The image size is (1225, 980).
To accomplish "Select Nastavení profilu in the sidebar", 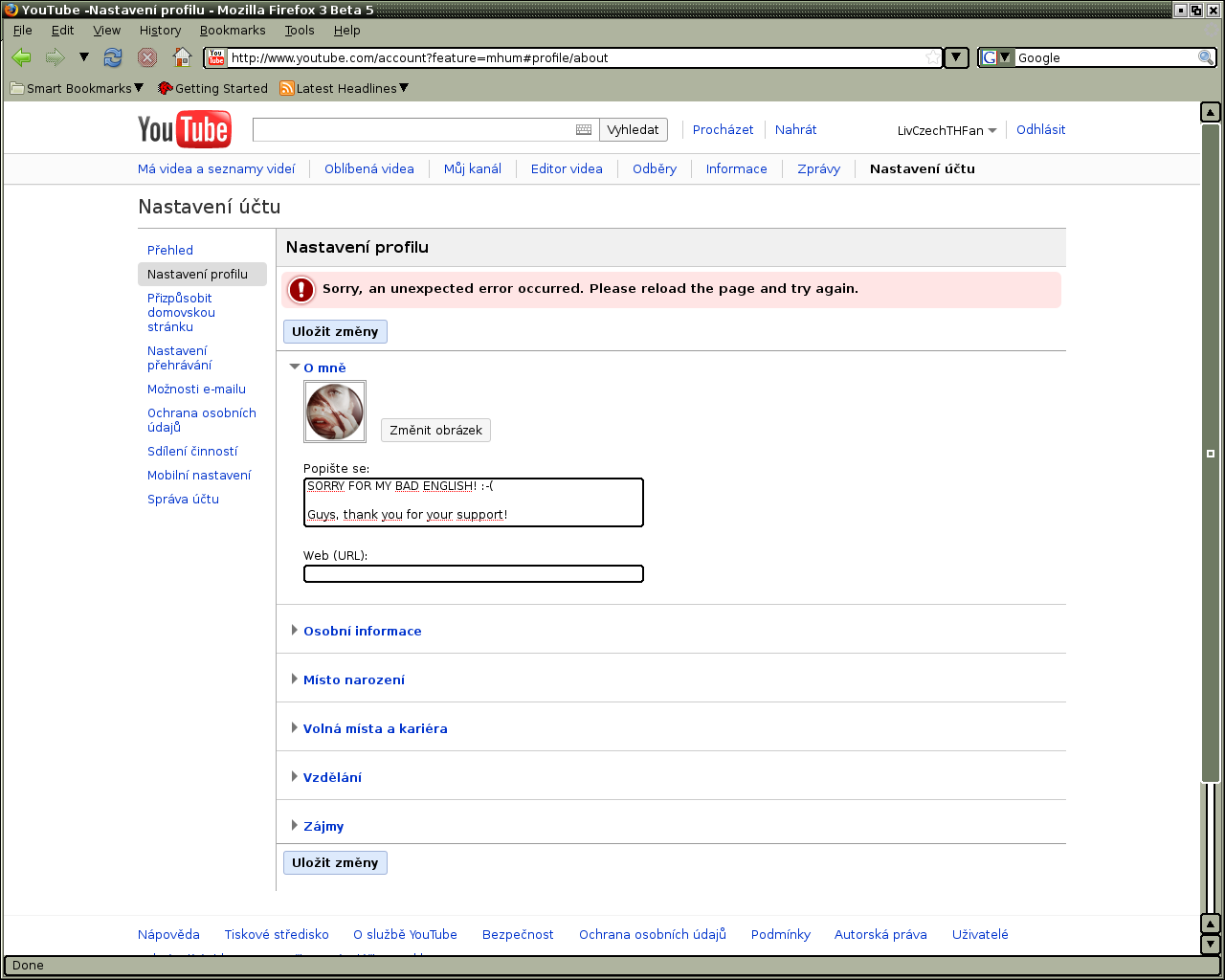I will 202,274.
